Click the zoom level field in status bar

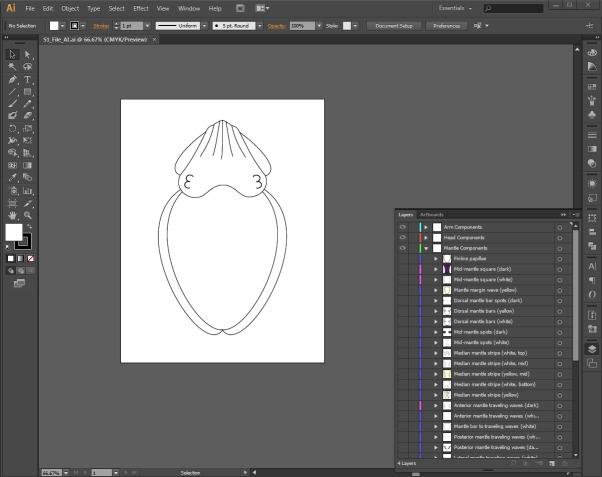[x=51, y=472]
